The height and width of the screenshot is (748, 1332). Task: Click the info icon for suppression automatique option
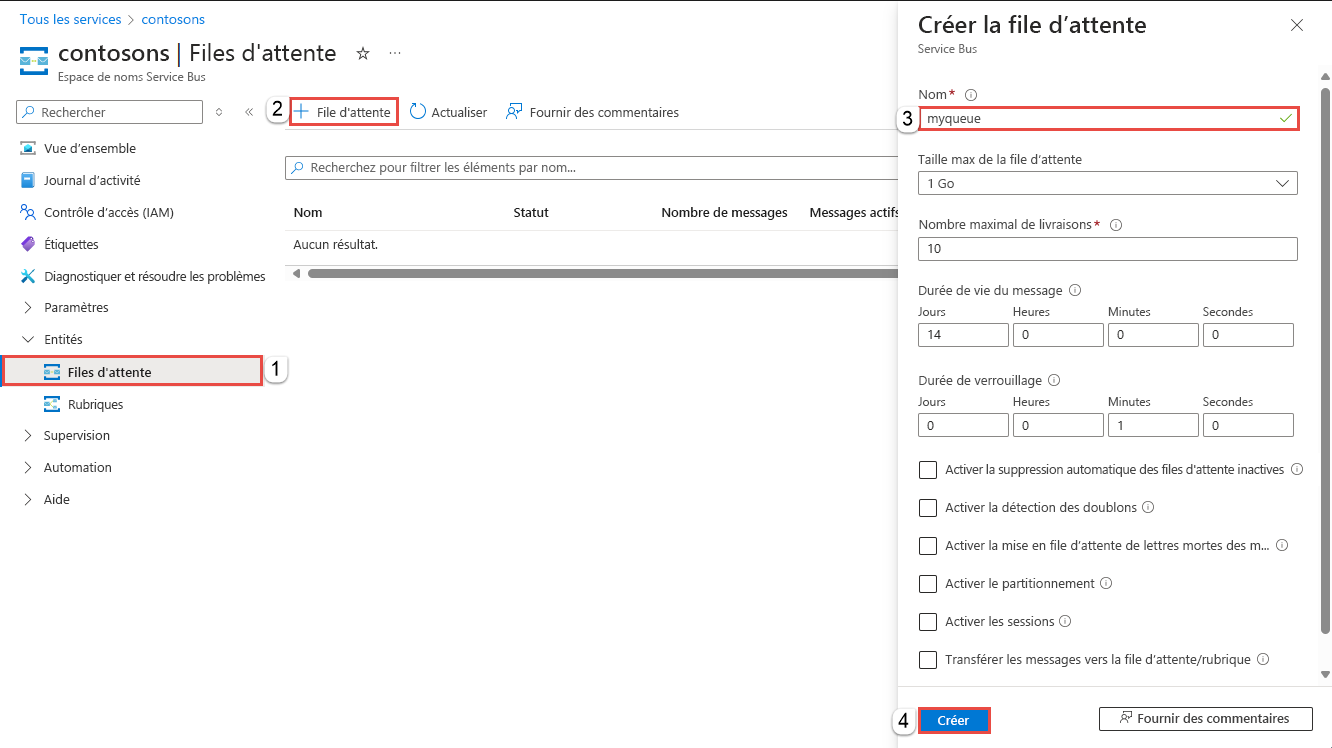[1297, 469]
